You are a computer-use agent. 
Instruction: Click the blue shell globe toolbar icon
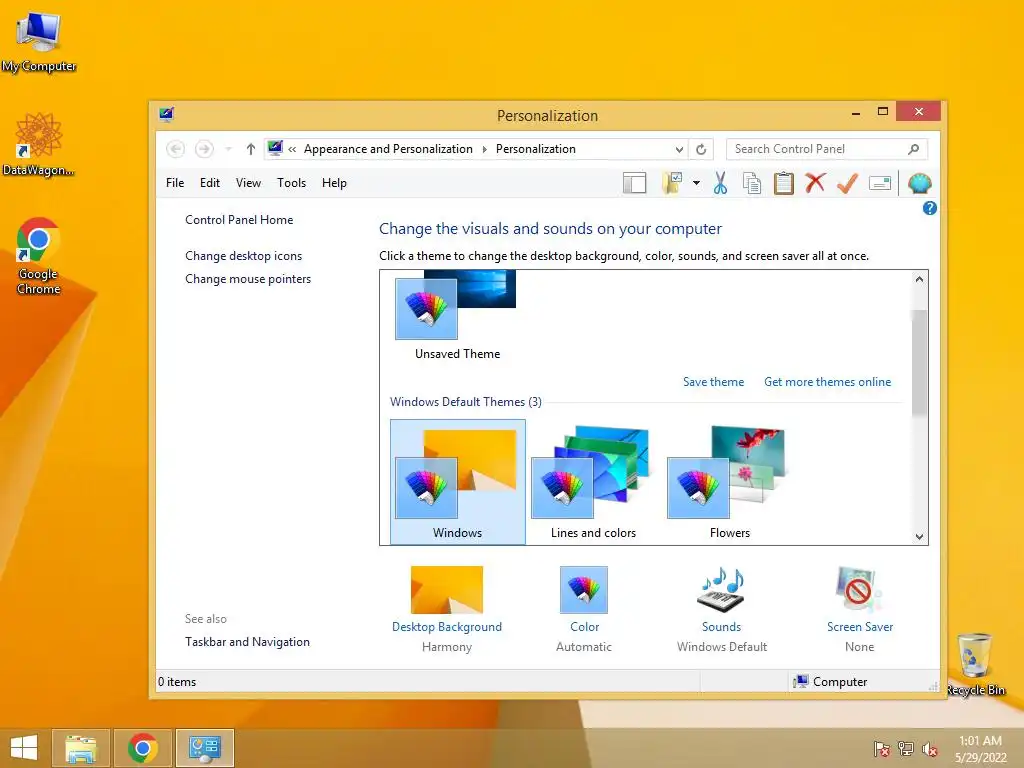pyautogui.click(x=919, y=184)
